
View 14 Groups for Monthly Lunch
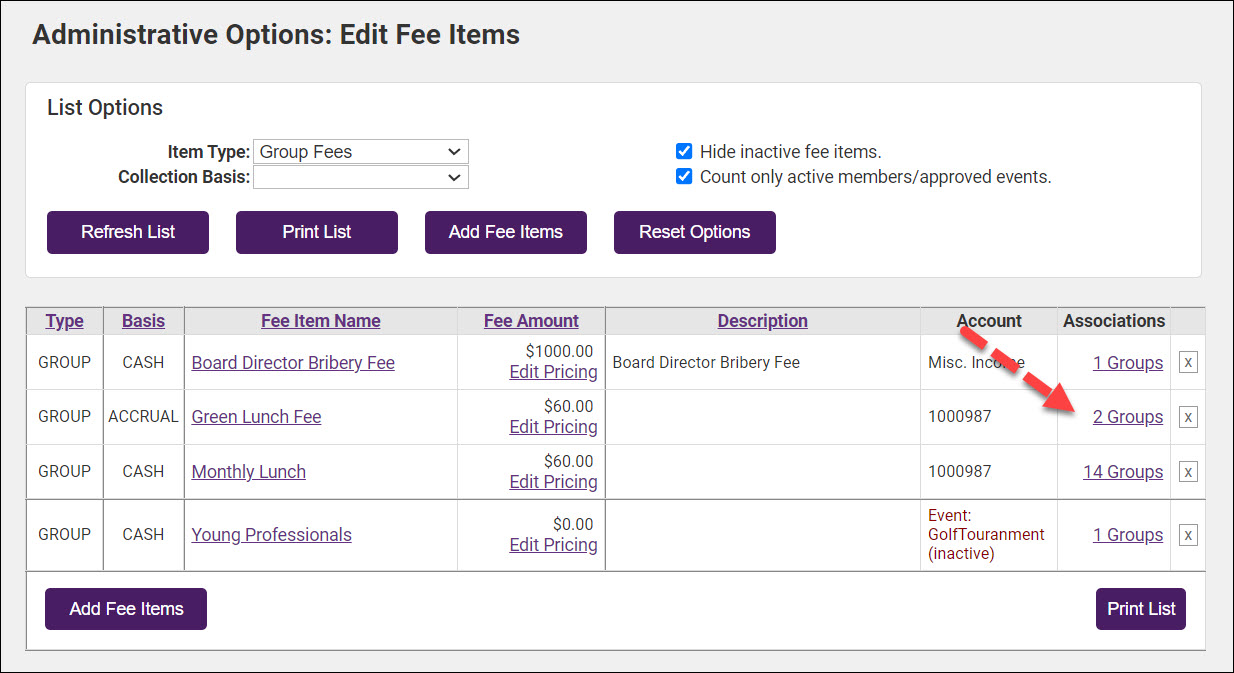point(1122,472)
